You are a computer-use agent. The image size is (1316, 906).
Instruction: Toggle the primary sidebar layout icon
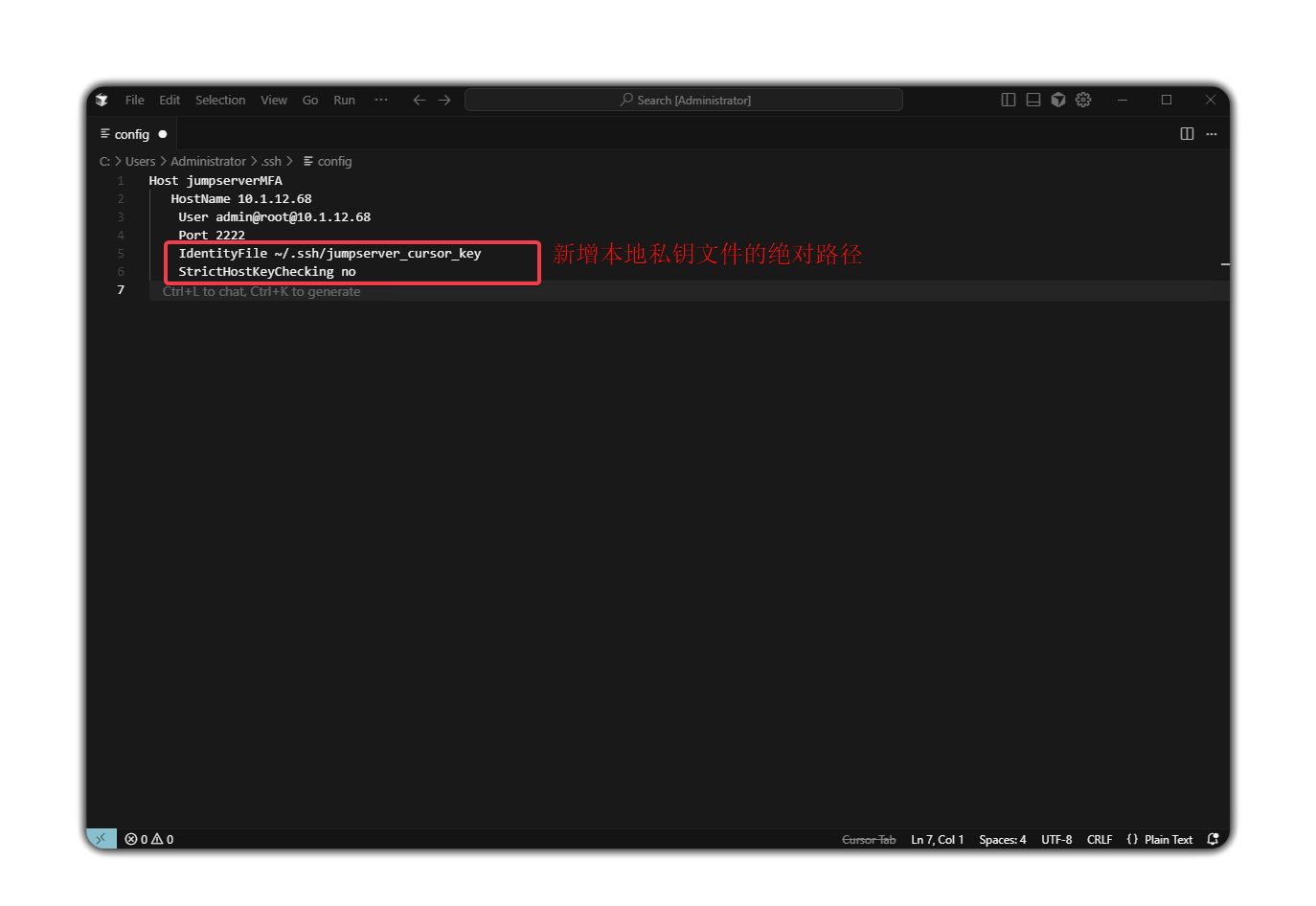(x=1008, y=100)
